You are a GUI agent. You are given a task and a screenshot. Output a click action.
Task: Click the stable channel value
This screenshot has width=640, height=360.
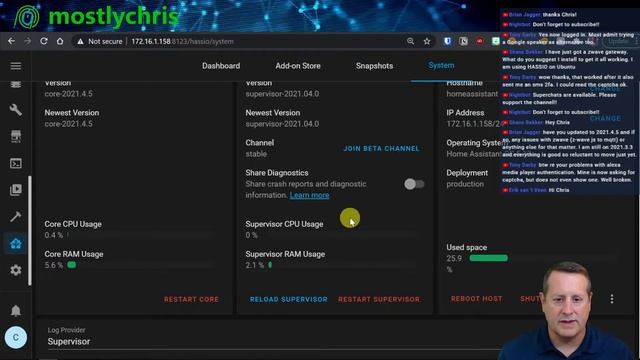point(256,154)
